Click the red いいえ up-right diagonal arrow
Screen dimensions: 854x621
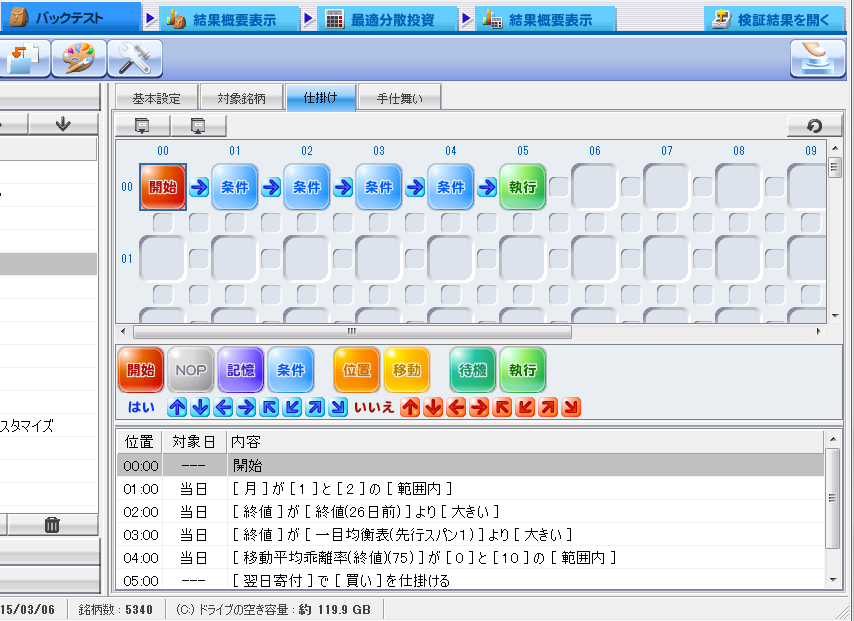click(548, 407)
